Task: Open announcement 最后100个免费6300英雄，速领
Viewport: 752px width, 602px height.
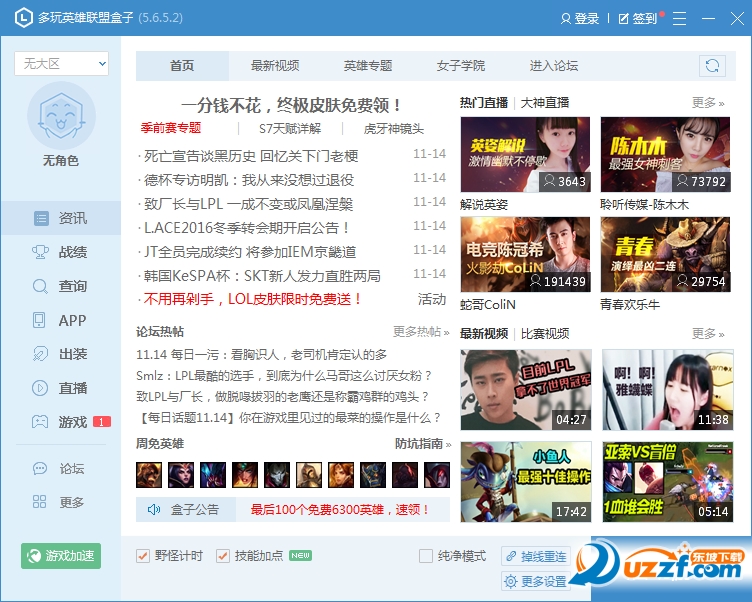Action: (340, 509)
